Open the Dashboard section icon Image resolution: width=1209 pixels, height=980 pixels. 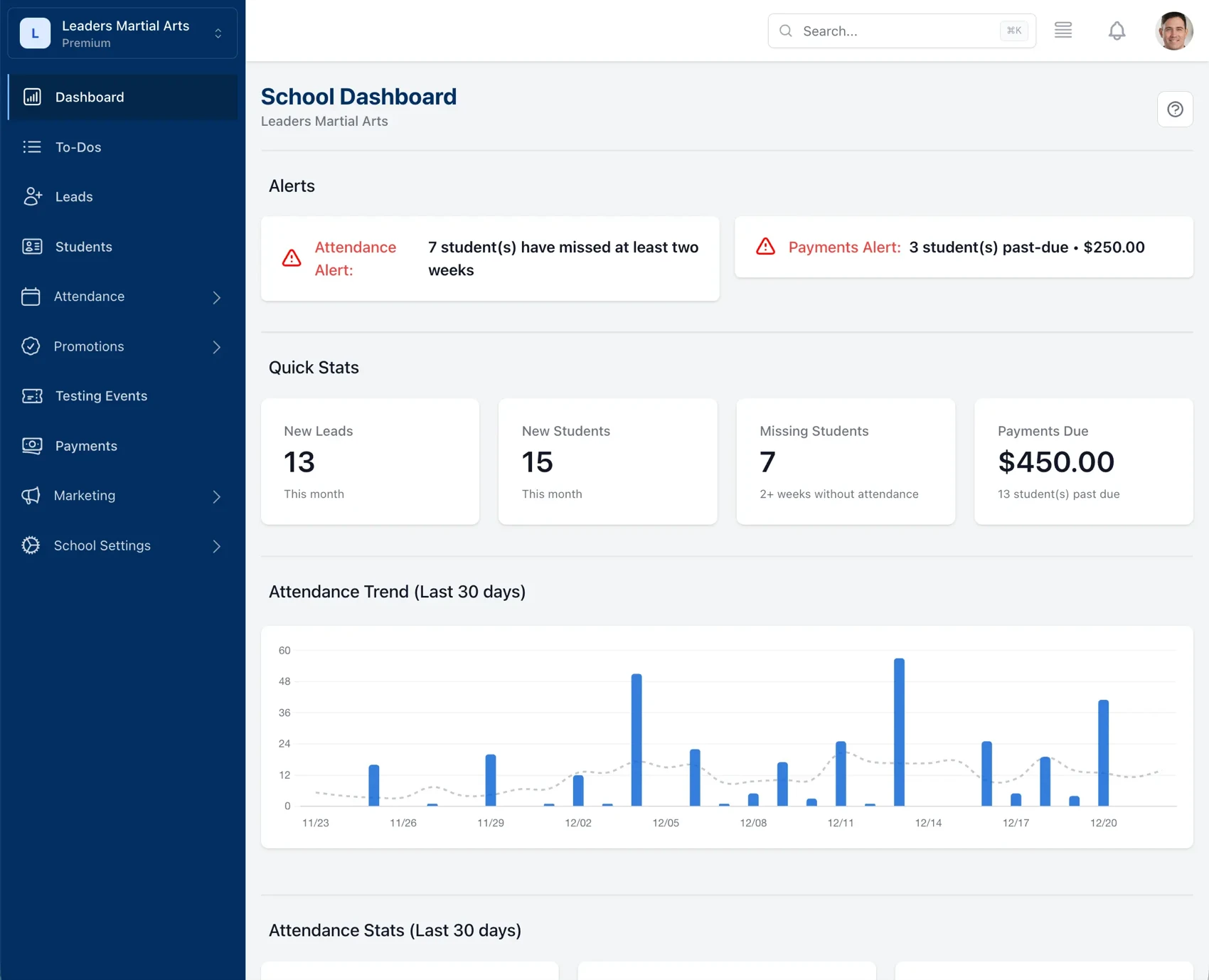(32, 97)
